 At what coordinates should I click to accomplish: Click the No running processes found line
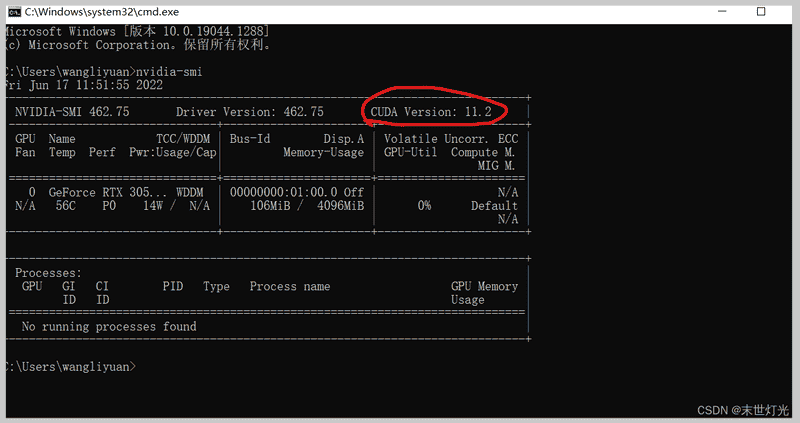(108, 327)
